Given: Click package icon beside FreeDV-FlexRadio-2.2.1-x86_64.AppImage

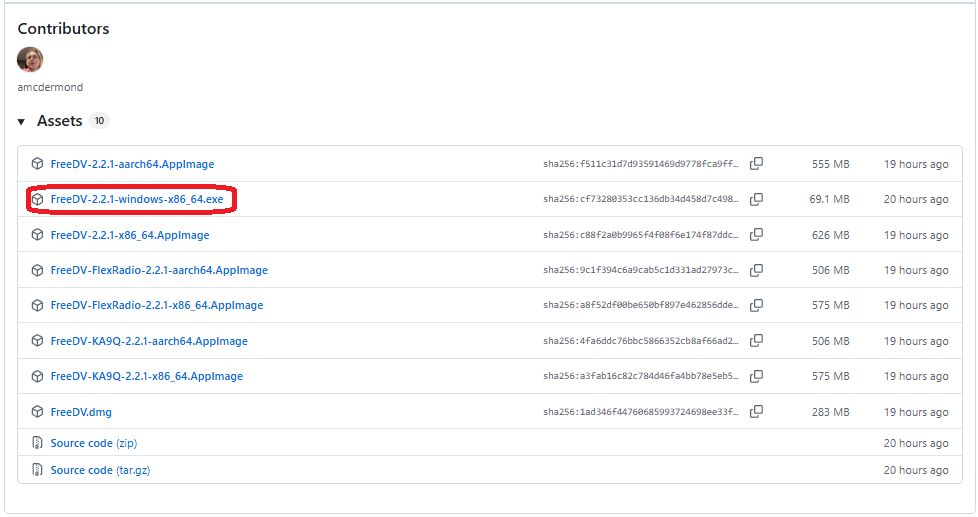Looking at the screenshot, I should point(37,305).
